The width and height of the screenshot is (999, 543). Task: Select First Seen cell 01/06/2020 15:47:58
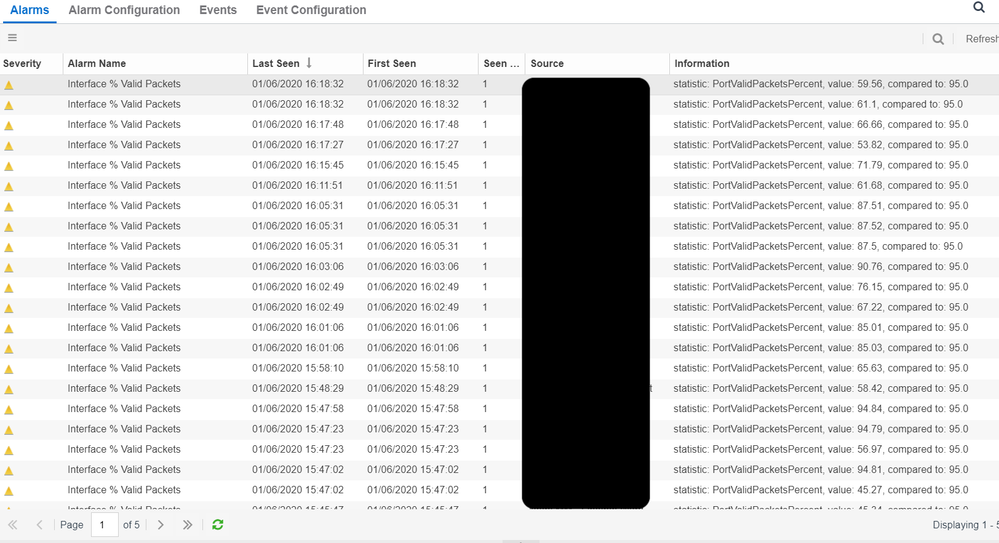click(413, 409)
